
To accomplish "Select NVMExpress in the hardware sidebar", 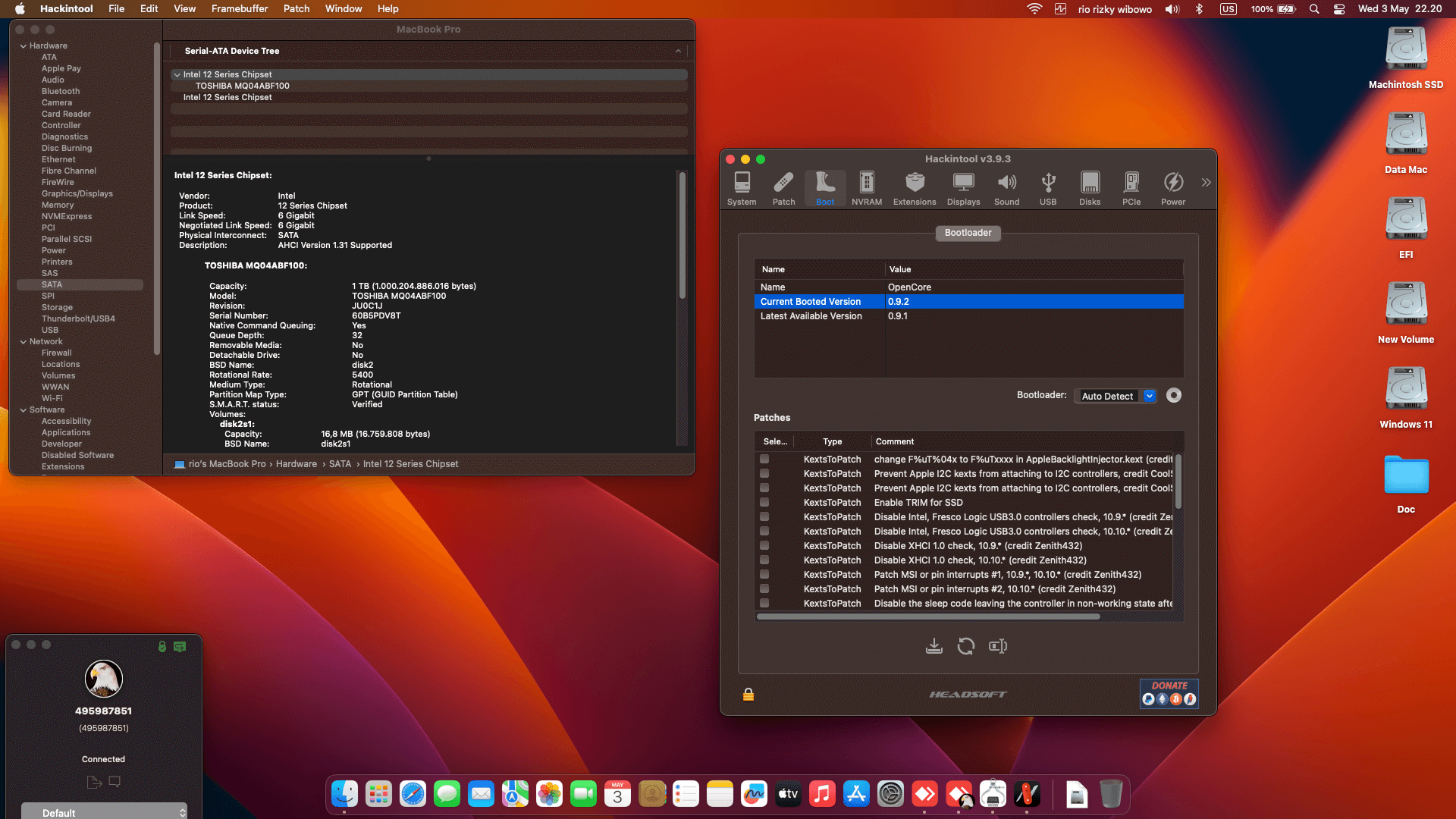I will pos(67,217).
